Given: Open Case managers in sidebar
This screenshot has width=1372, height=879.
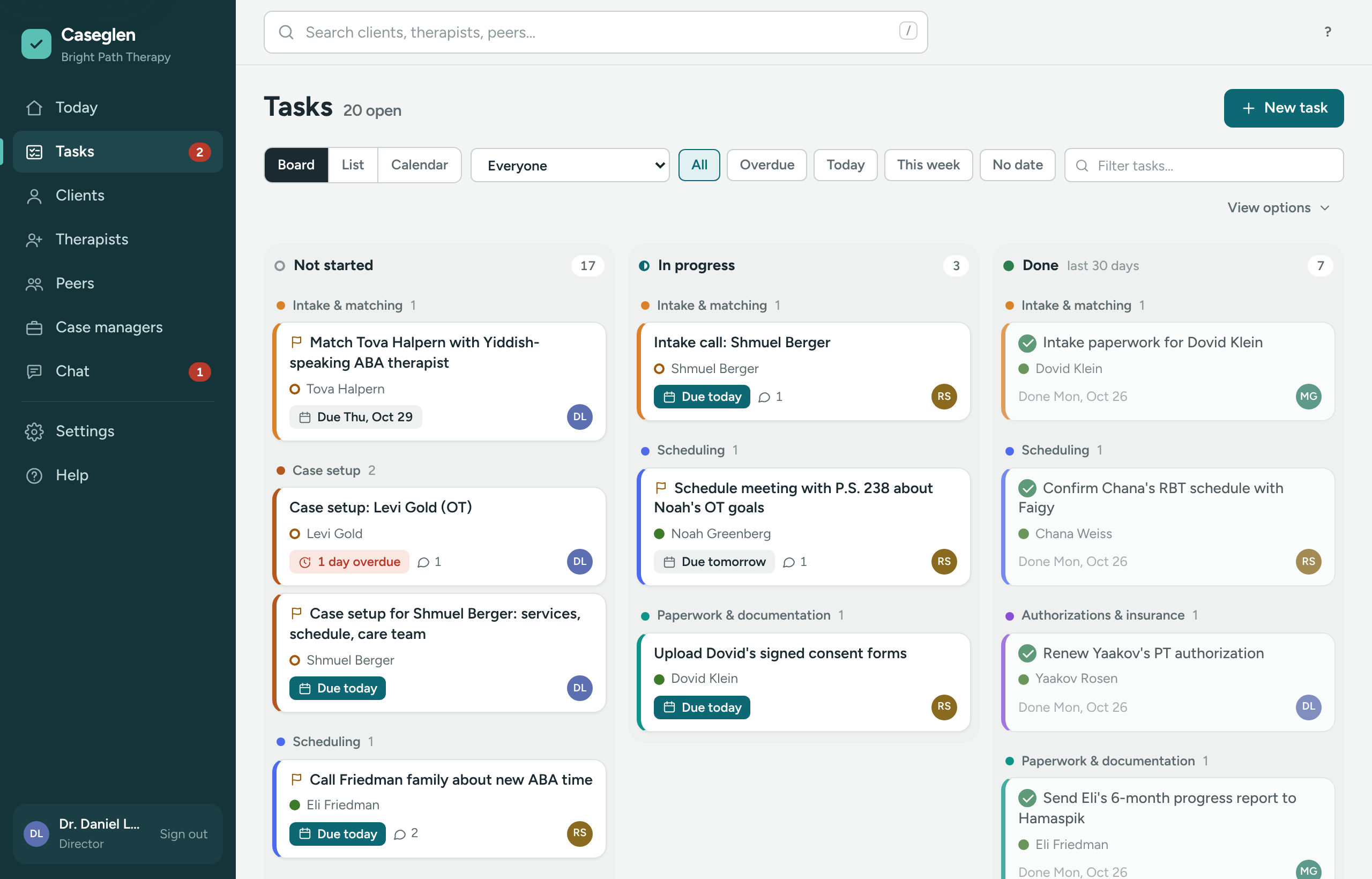Looking at the screenshot, I should point(117,327).
